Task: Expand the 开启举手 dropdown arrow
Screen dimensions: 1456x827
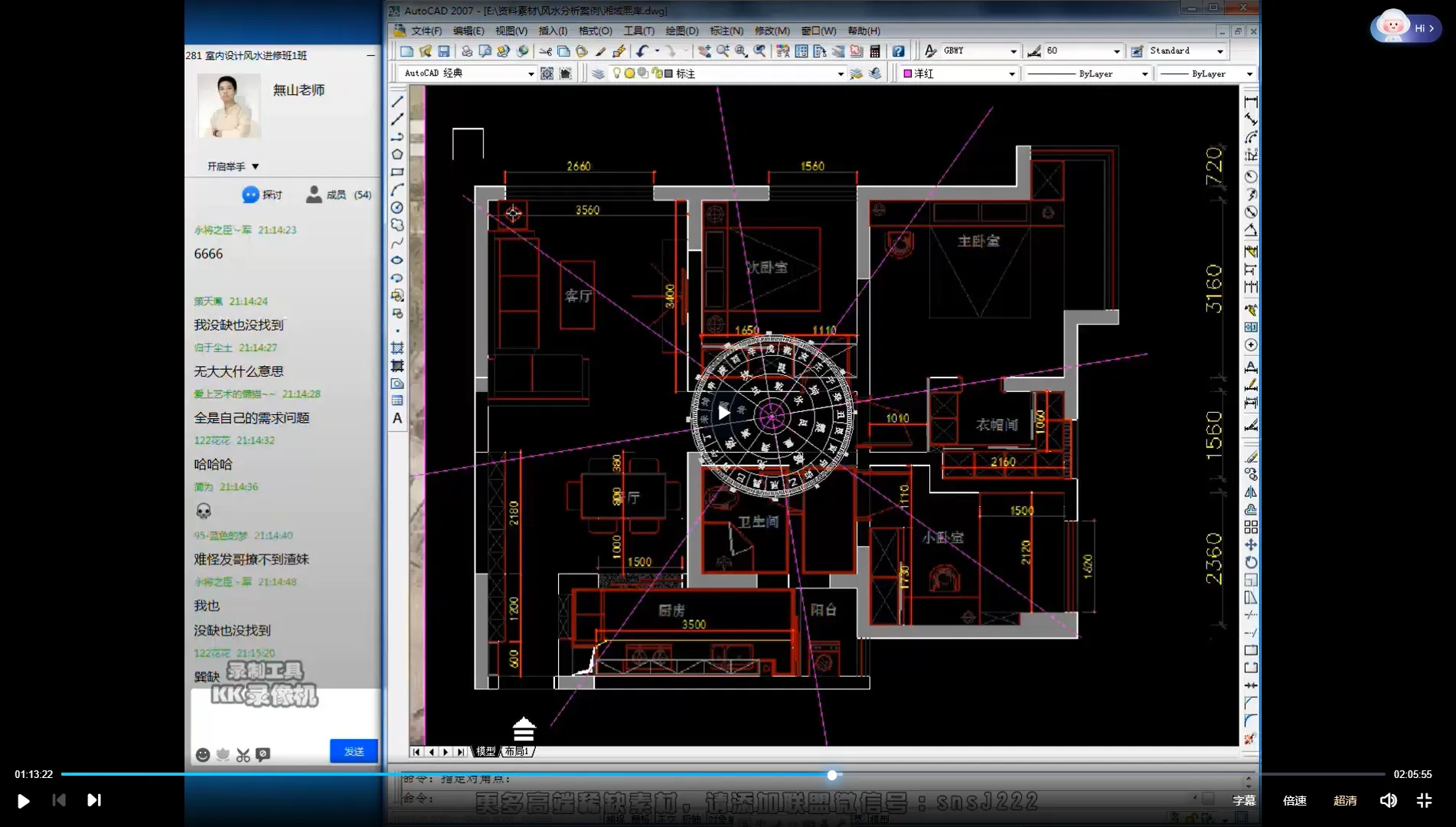Action: pos(256,166)
